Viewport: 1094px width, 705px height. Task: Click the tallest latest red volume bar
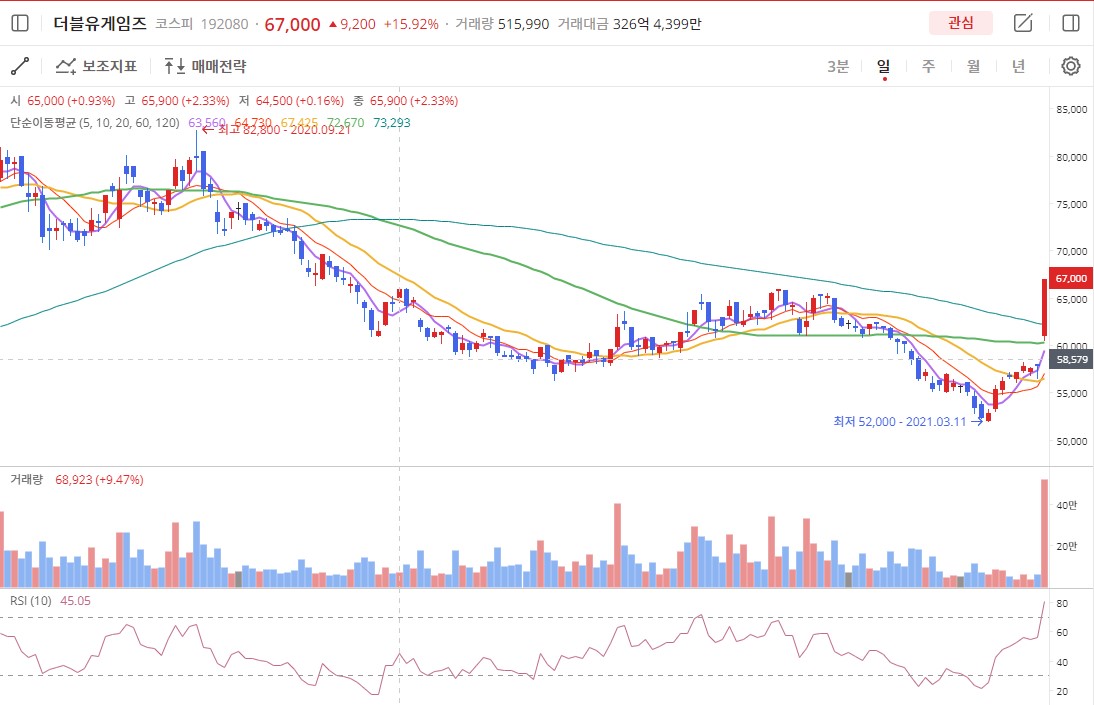[1044, 533]
